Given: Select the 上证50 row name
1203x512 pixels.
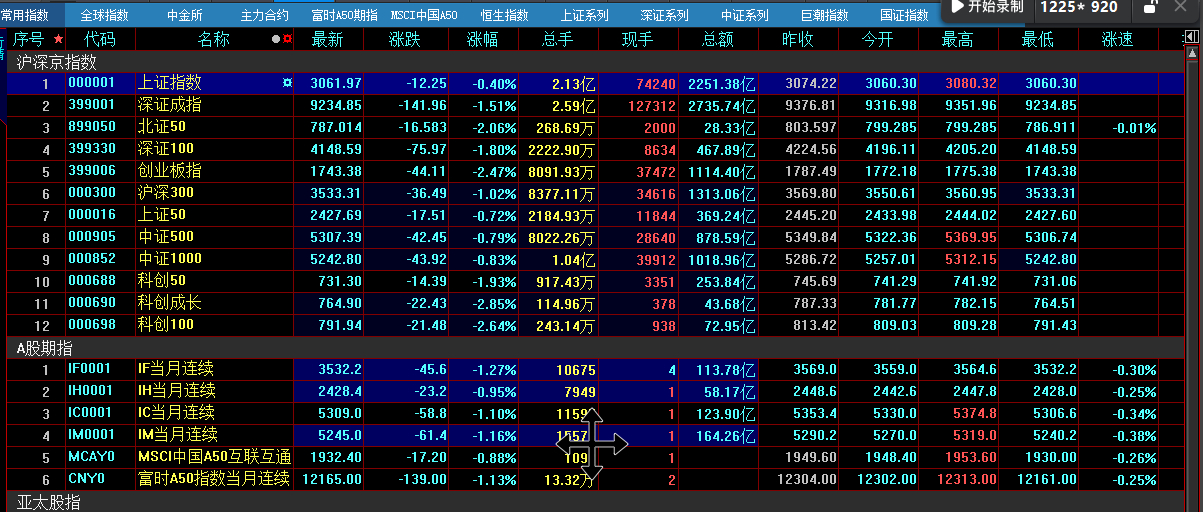Looking at the screenshot, I should pos(162,214).
